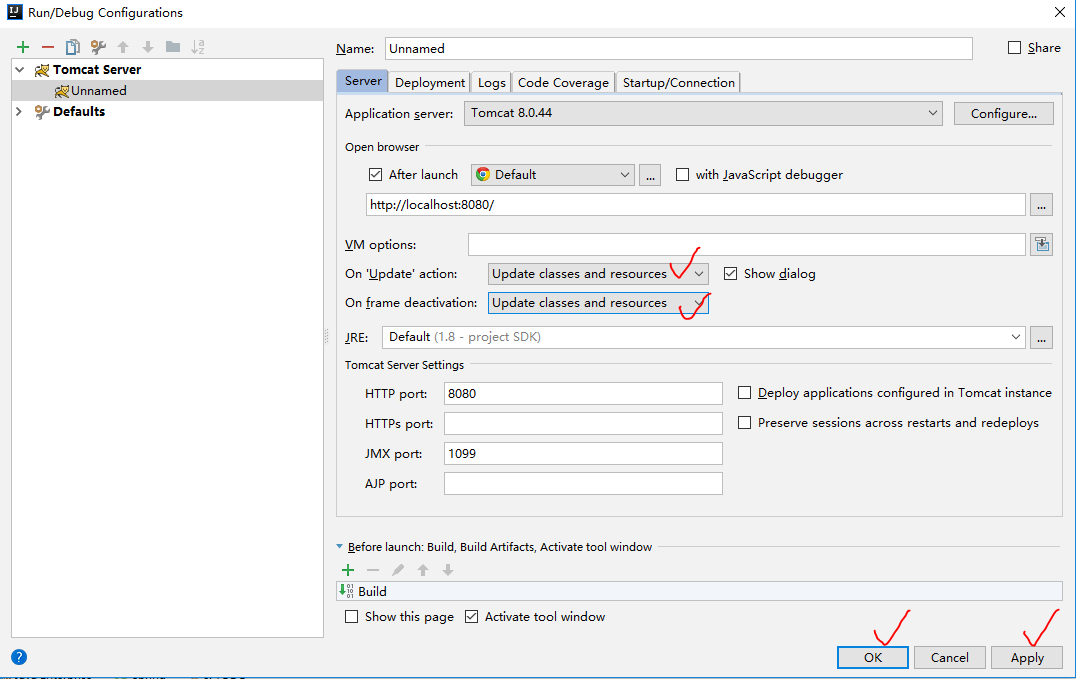Move before-launch task up
This screenshot has height=679, width=1076.
point(423,570)
